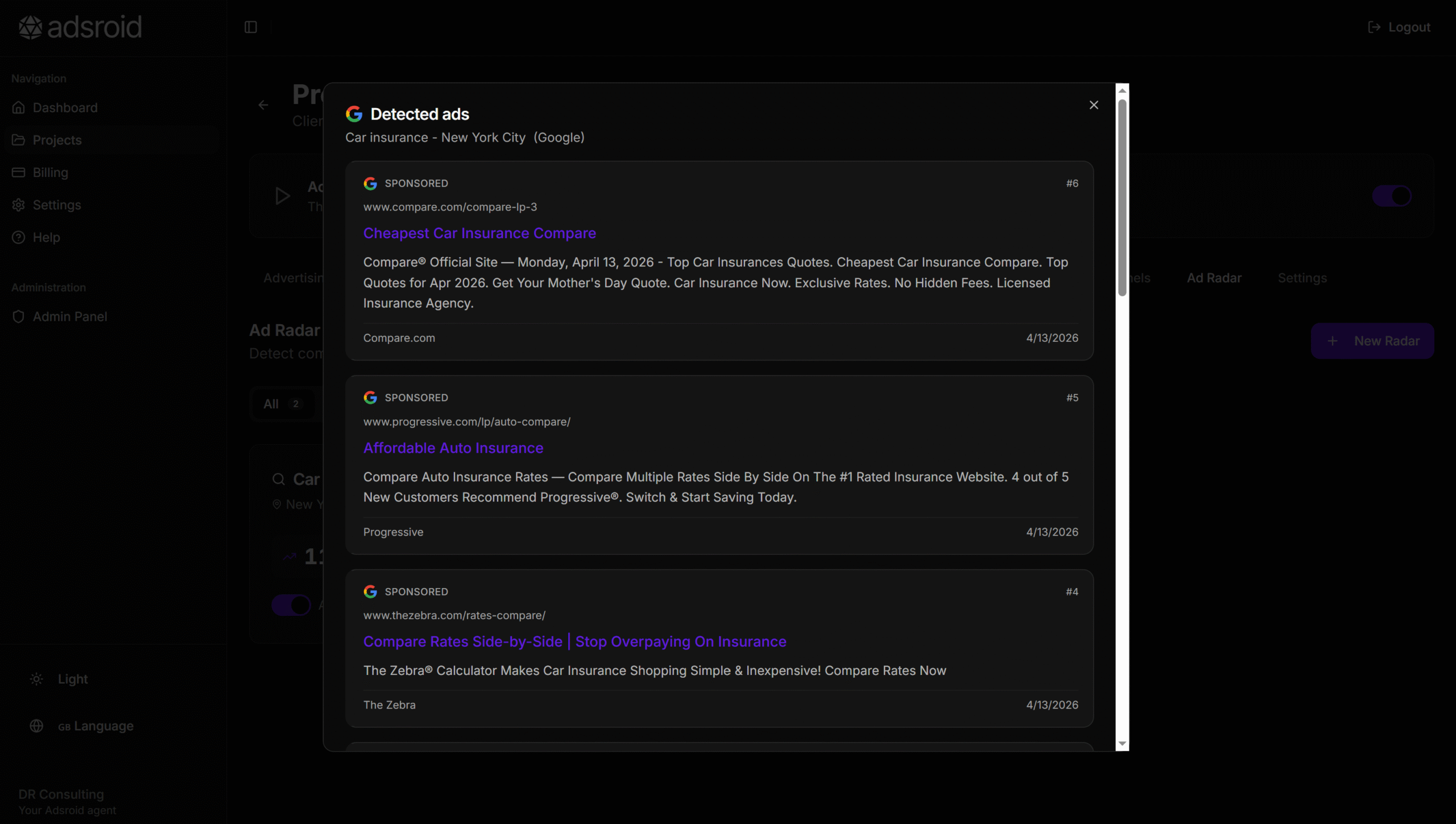Screen dimensions: 1456x824
Task: Open the Billing page
Action: 50,172
